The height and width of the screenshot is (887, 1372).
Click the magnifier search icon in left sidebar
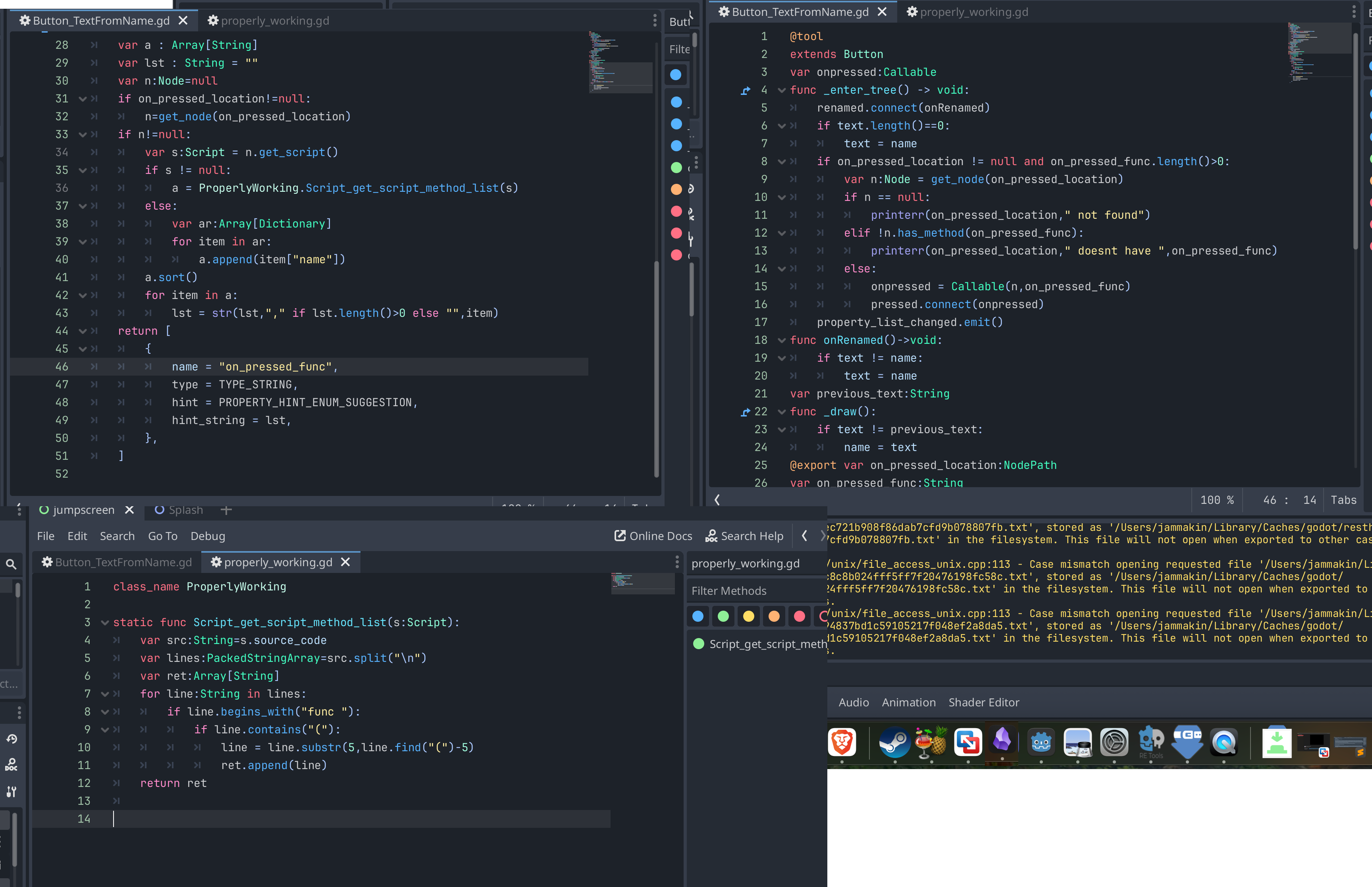coord(11,565)
